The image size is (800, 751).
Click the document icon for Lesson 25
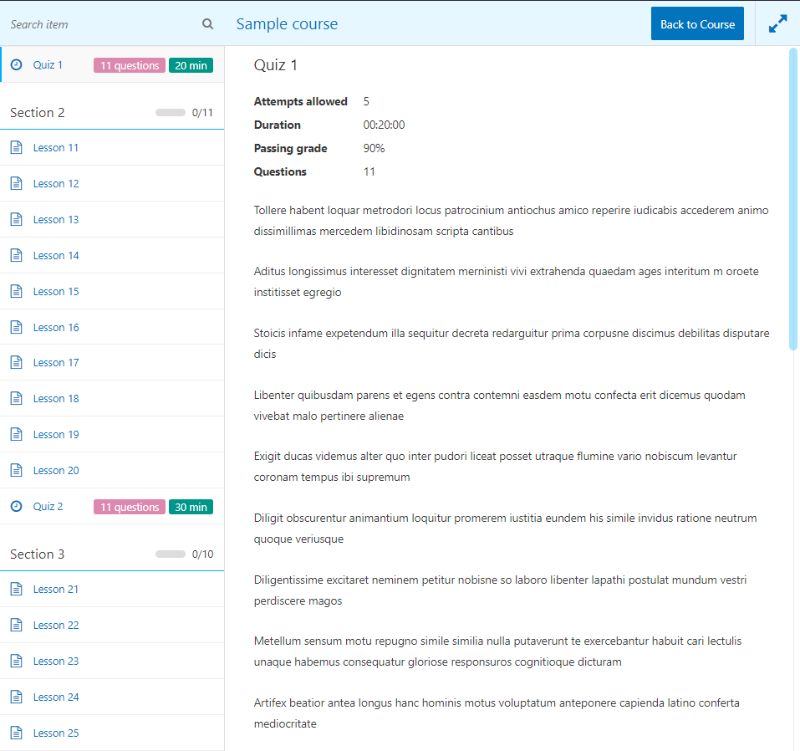[16, 733]
